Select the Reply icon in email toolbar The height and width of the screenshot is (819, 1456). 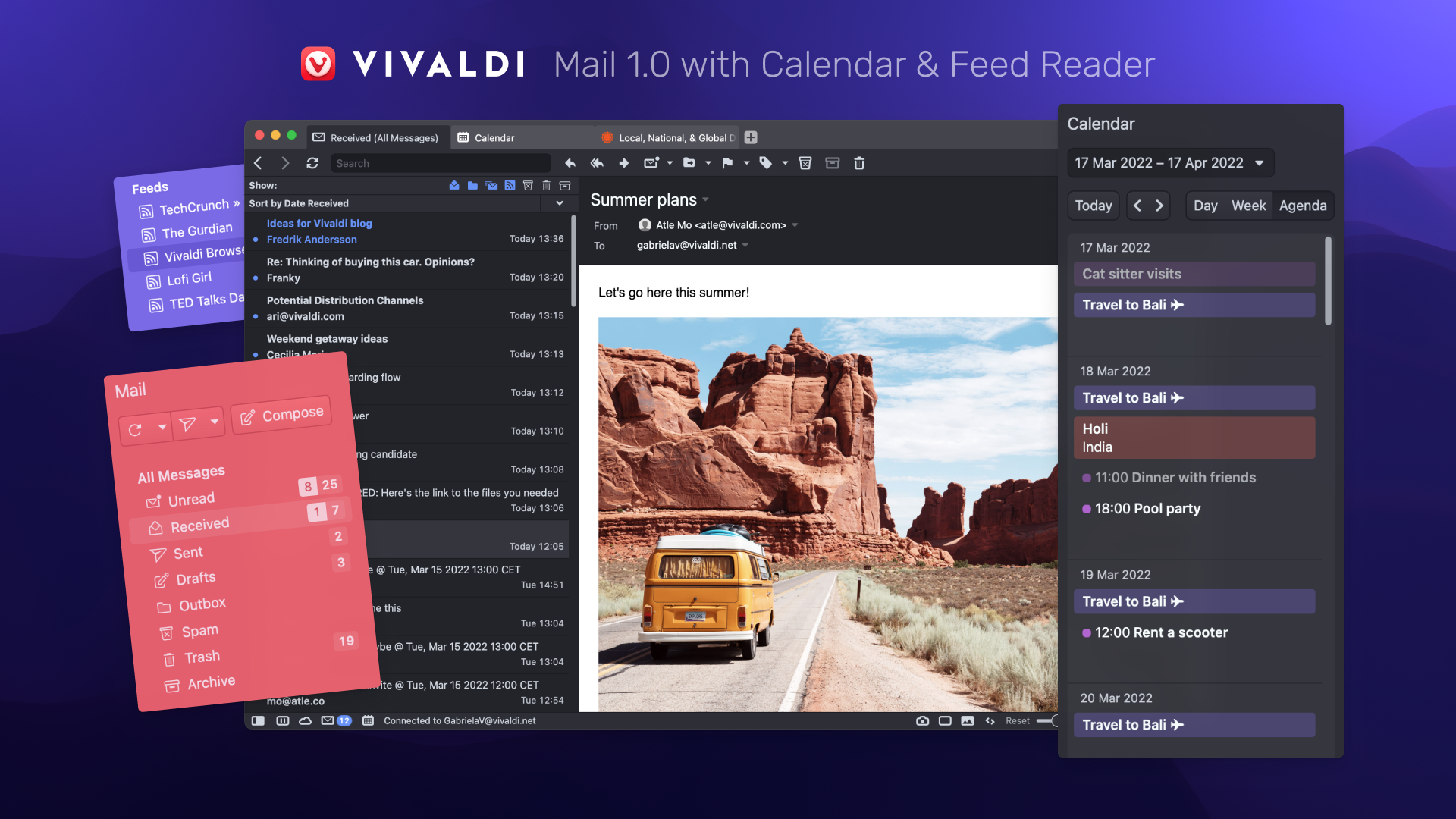[570, 163]
